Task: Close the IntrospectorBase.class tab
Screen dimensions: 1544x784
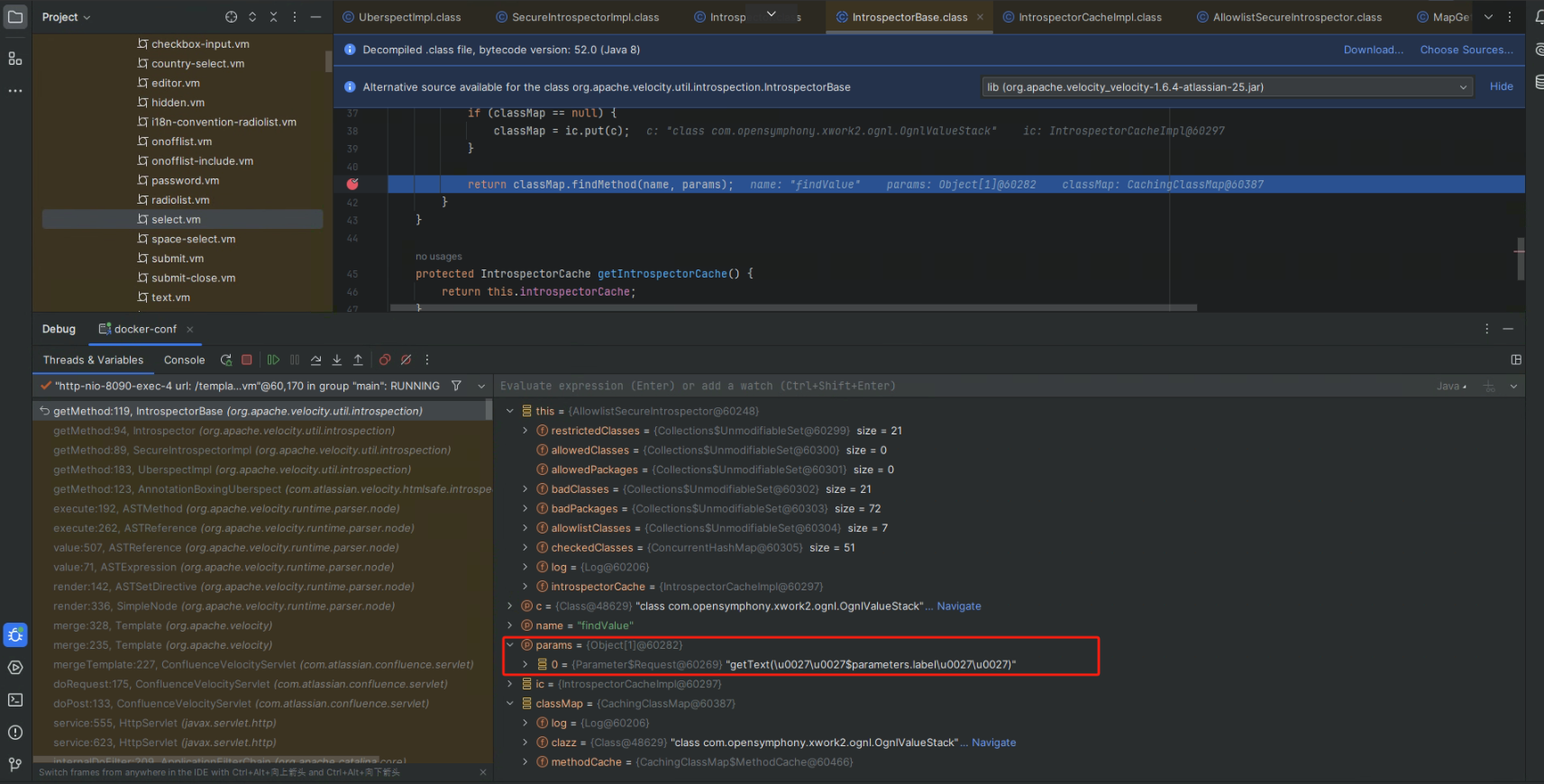Action: pyautogui.click(x=980, y=17)
